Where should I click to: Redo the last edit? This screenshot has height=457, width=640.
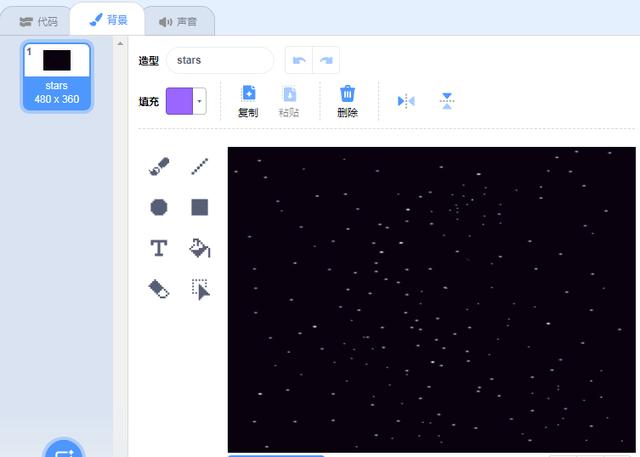click(x=326, y=60)
